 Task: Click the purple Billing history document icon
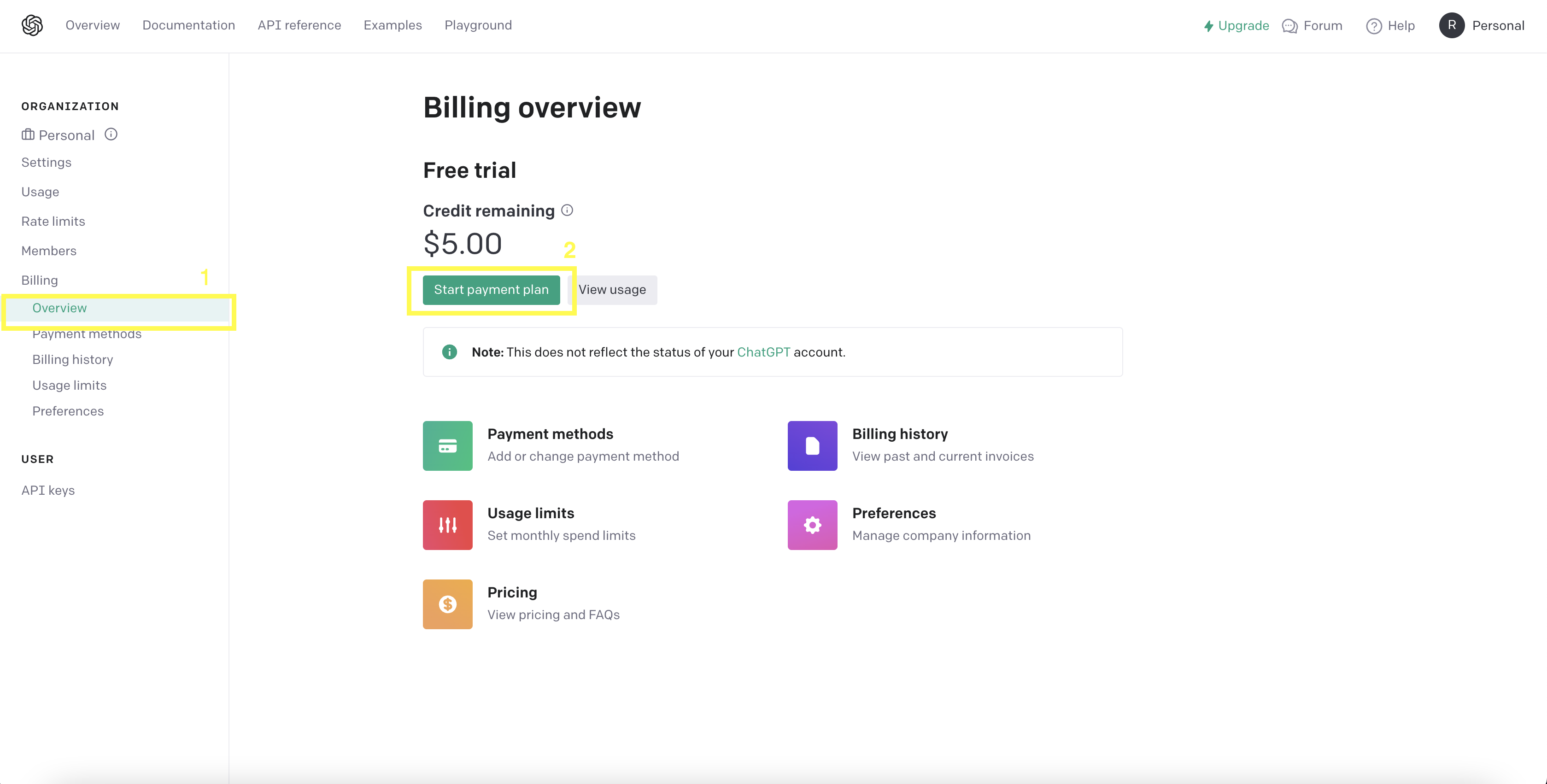coord(813,445)
